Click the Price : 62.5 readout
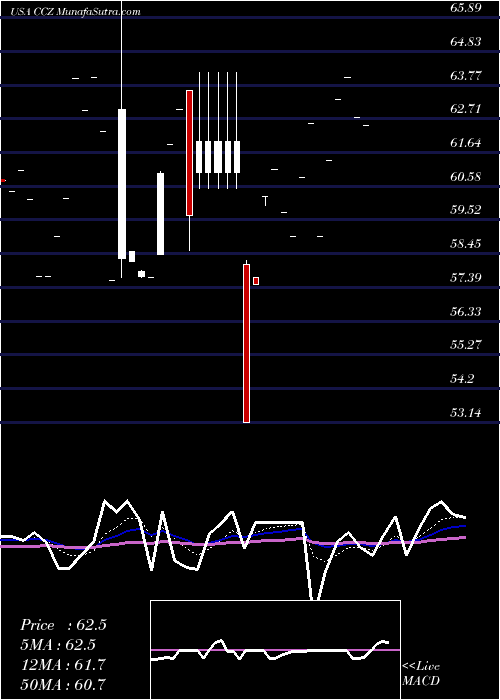This screenshot has height=700, width=500. (63, 625)
